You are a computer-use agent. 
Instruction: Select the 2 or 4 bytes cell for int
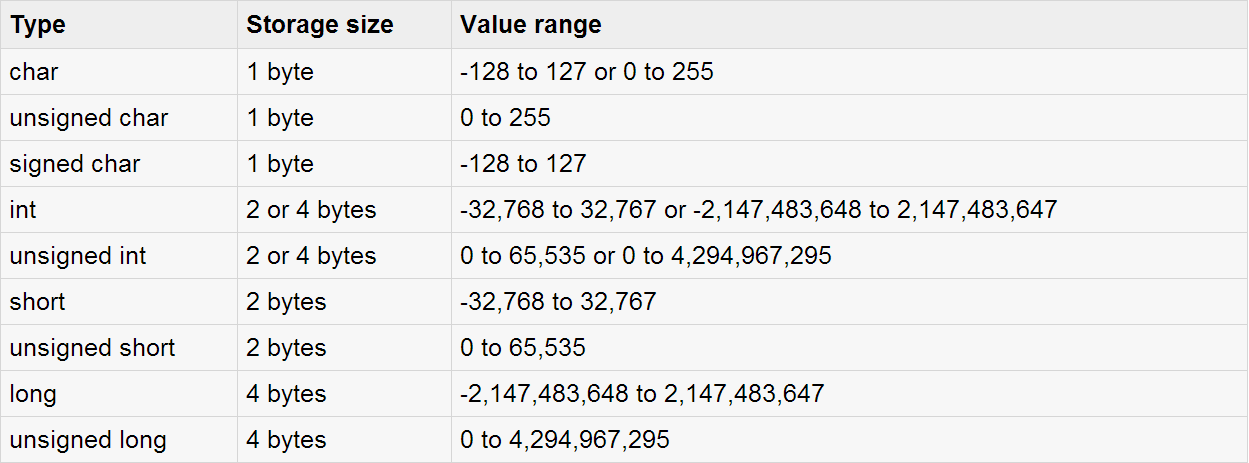coord(311,210)
